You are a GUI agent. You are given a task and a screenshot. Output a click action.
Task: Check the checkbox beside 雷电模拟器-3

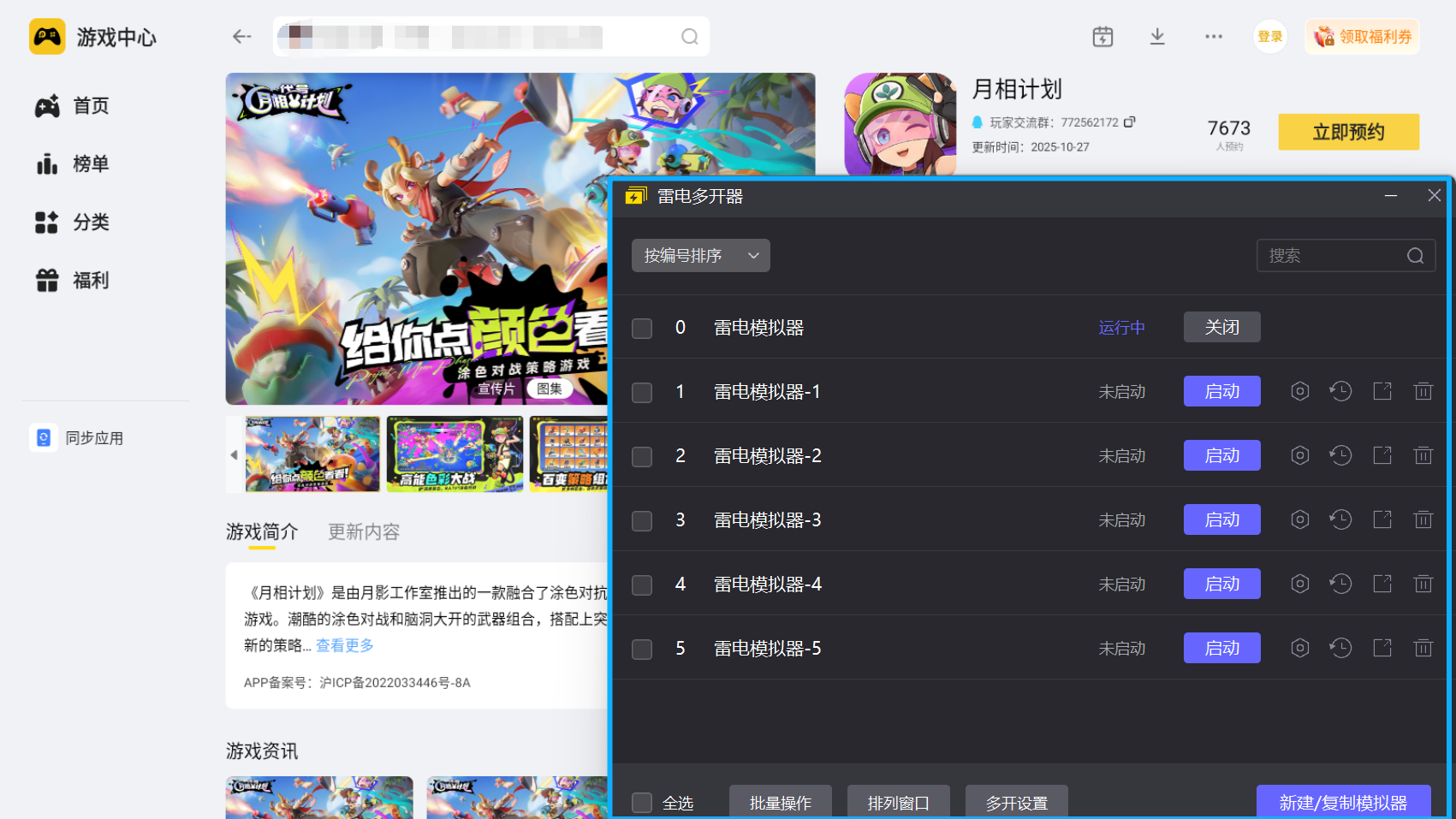click(641, 520)
